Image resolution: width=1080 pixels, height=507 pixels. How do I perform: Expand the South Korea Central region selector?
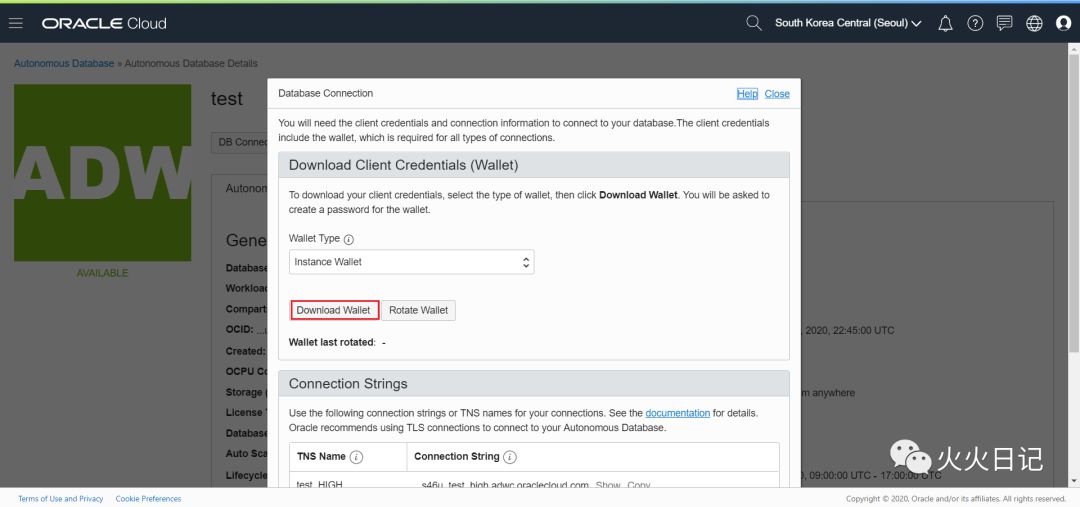pyautogui.click(x=848, y=23)
